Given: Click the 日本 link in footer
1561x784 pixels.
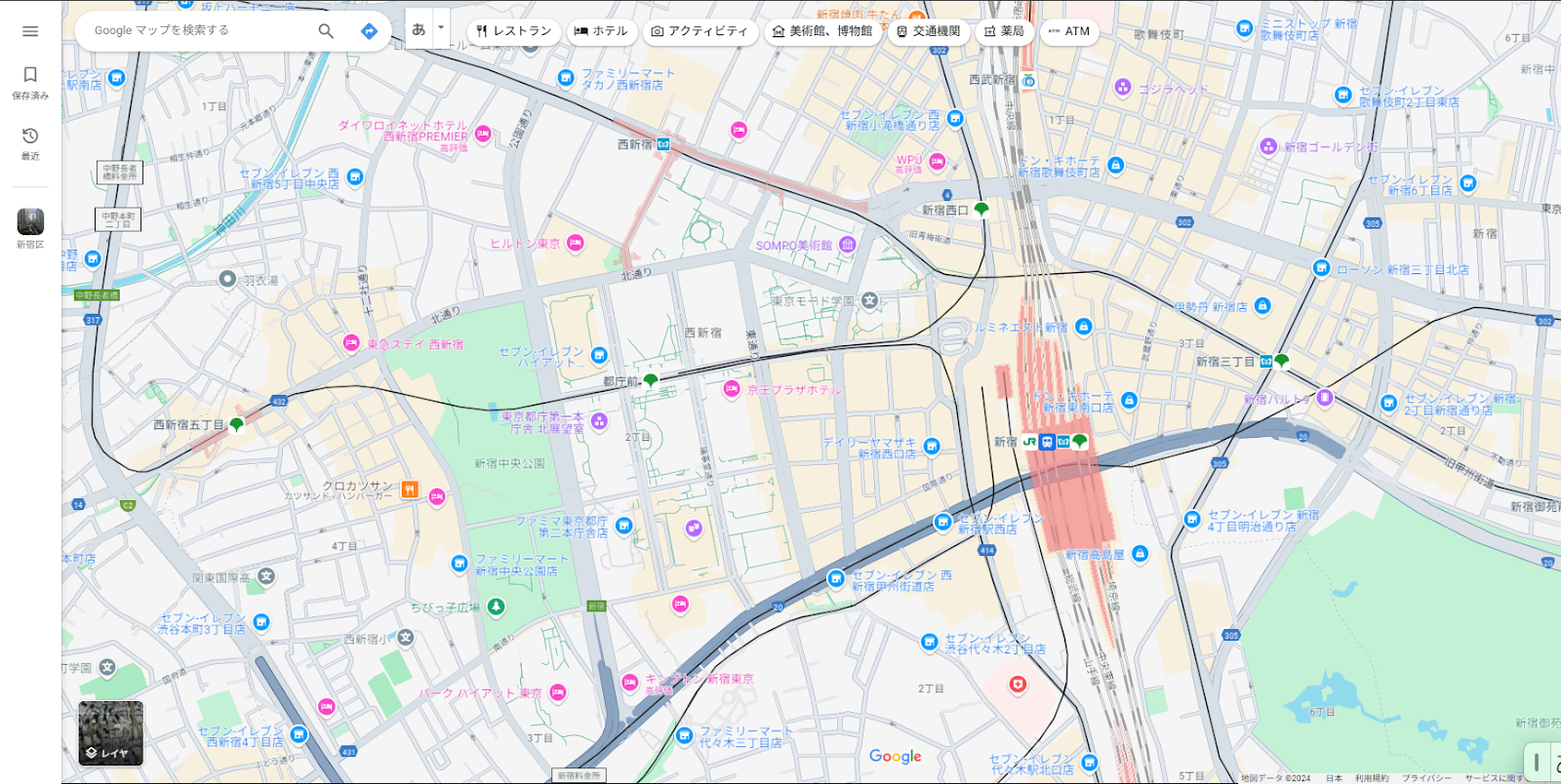Looking at the screenshot, I should tap(1334, 778).
